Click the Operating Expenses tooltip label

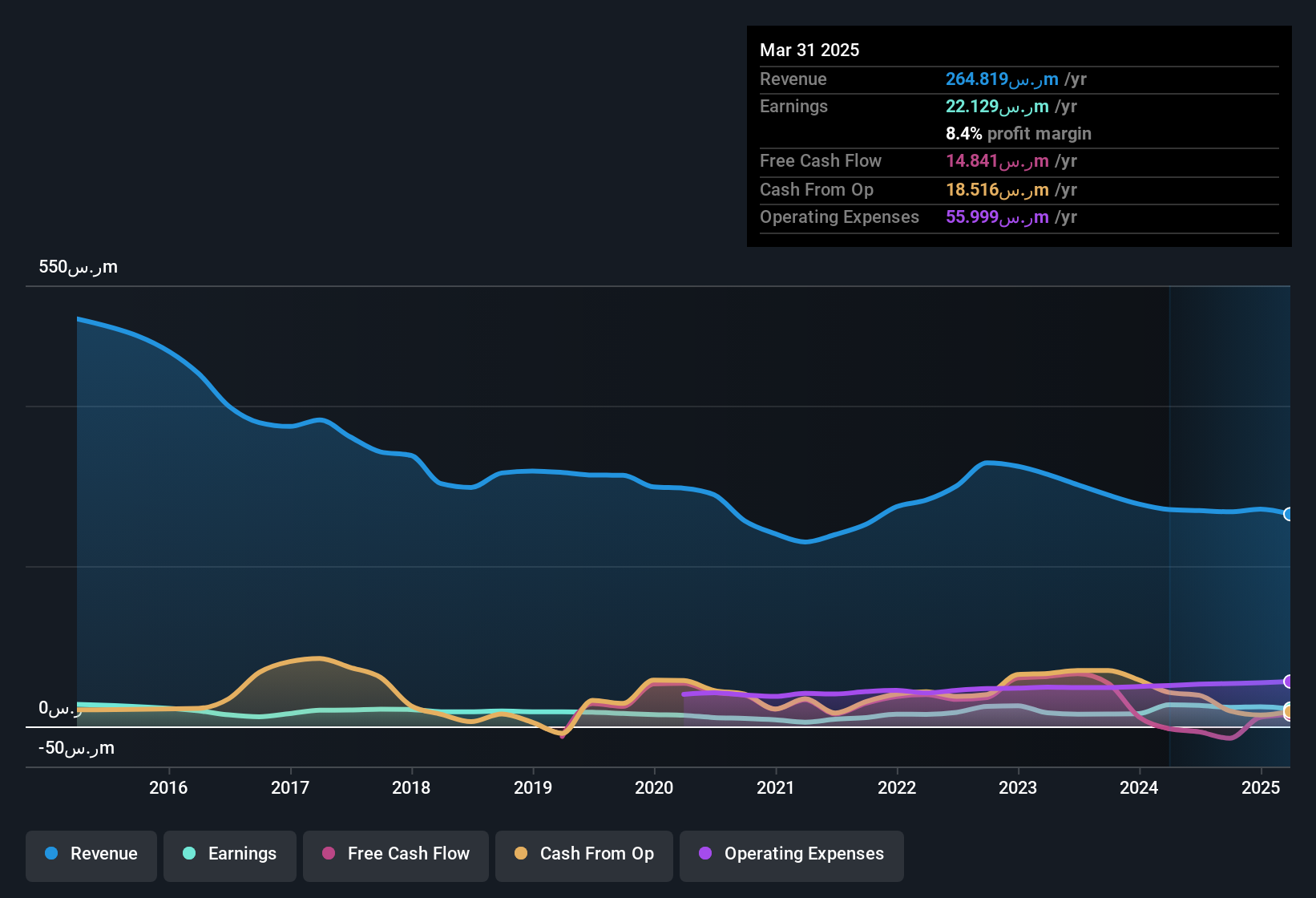click(839, 216)
